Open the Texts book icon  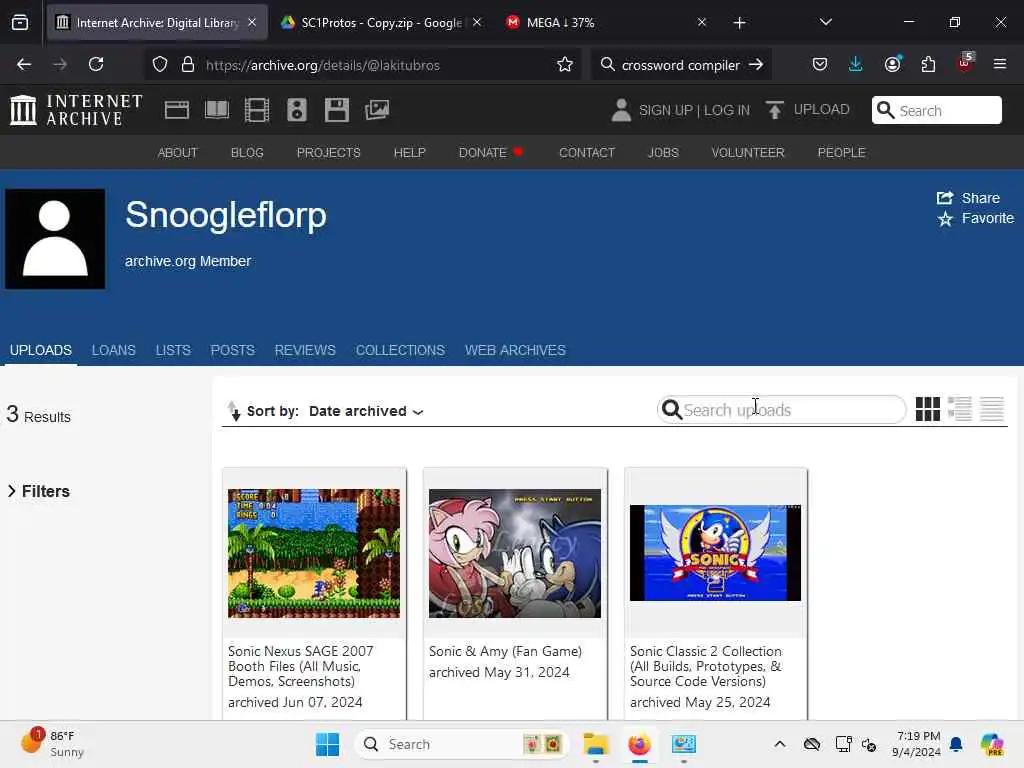click(217, 110)
